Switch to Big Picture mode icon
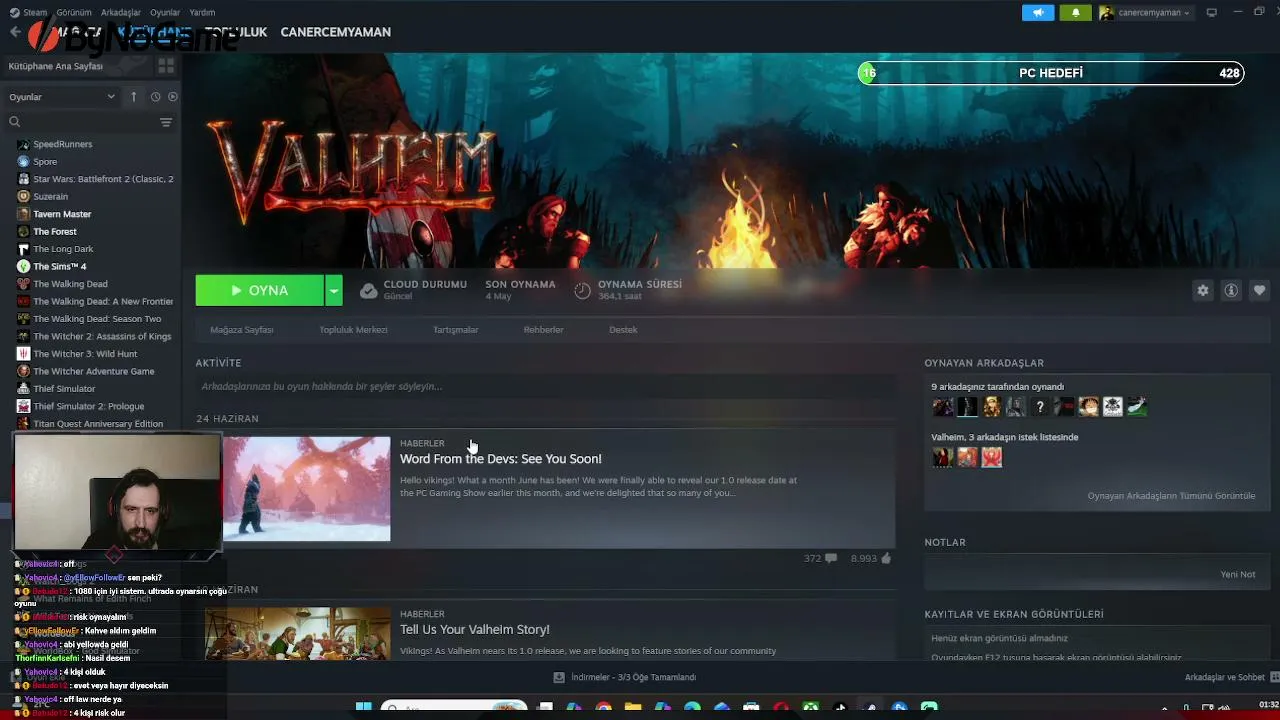Screen dimensions: 1280x720 [1212, 13]
